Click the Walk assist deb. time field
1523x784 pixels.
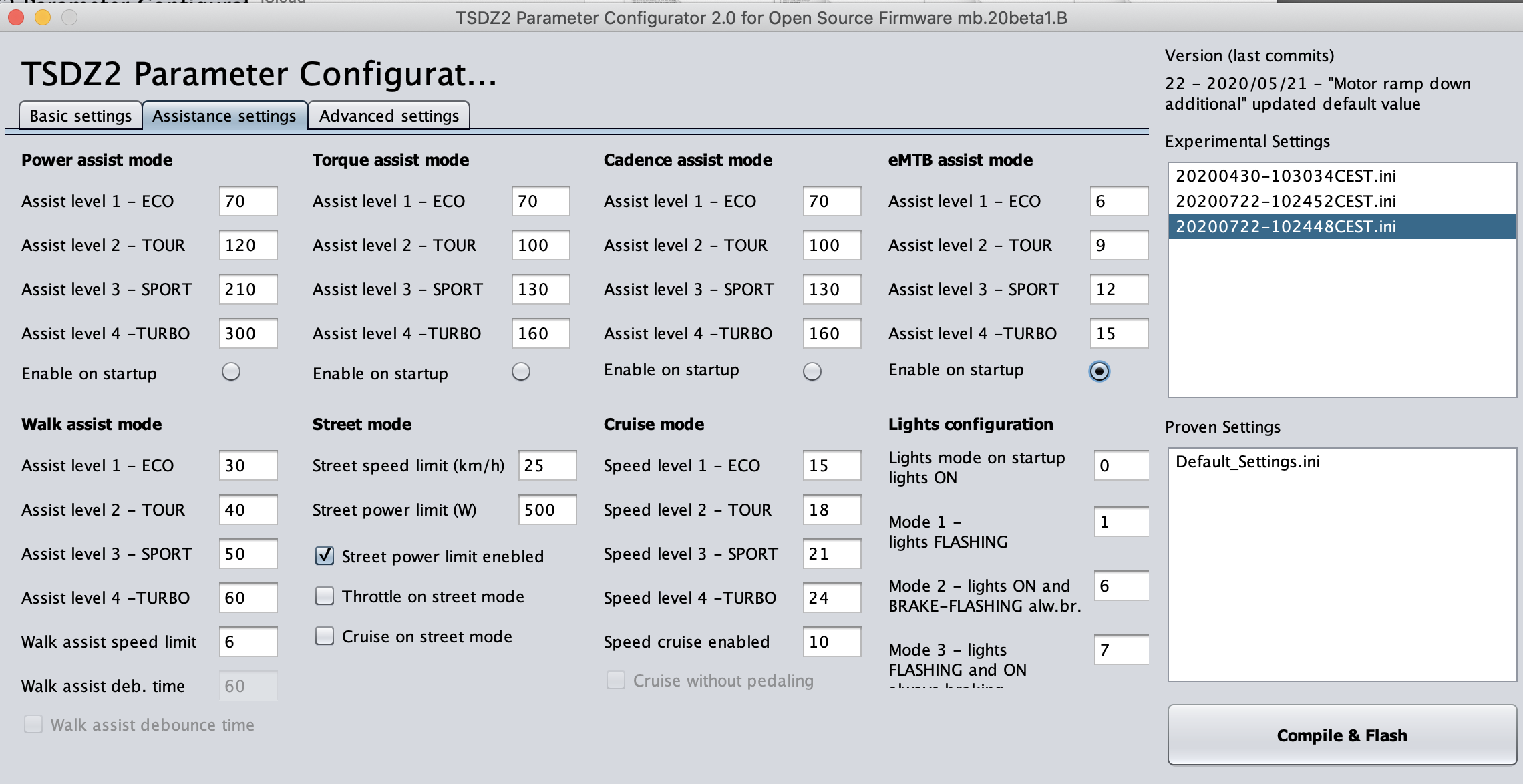pos(248,686)
